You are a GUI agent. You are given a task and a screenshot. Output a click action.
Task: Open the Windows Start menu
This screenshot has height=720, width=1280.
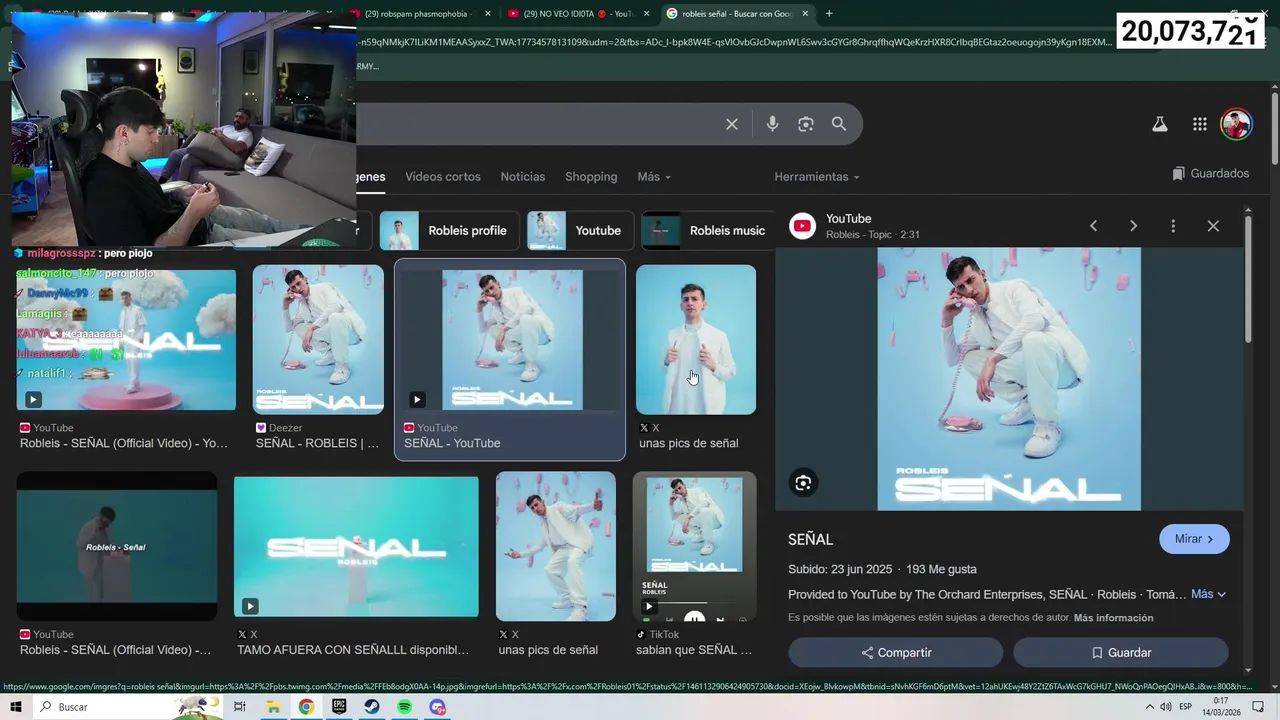click(x=16, y=707)
